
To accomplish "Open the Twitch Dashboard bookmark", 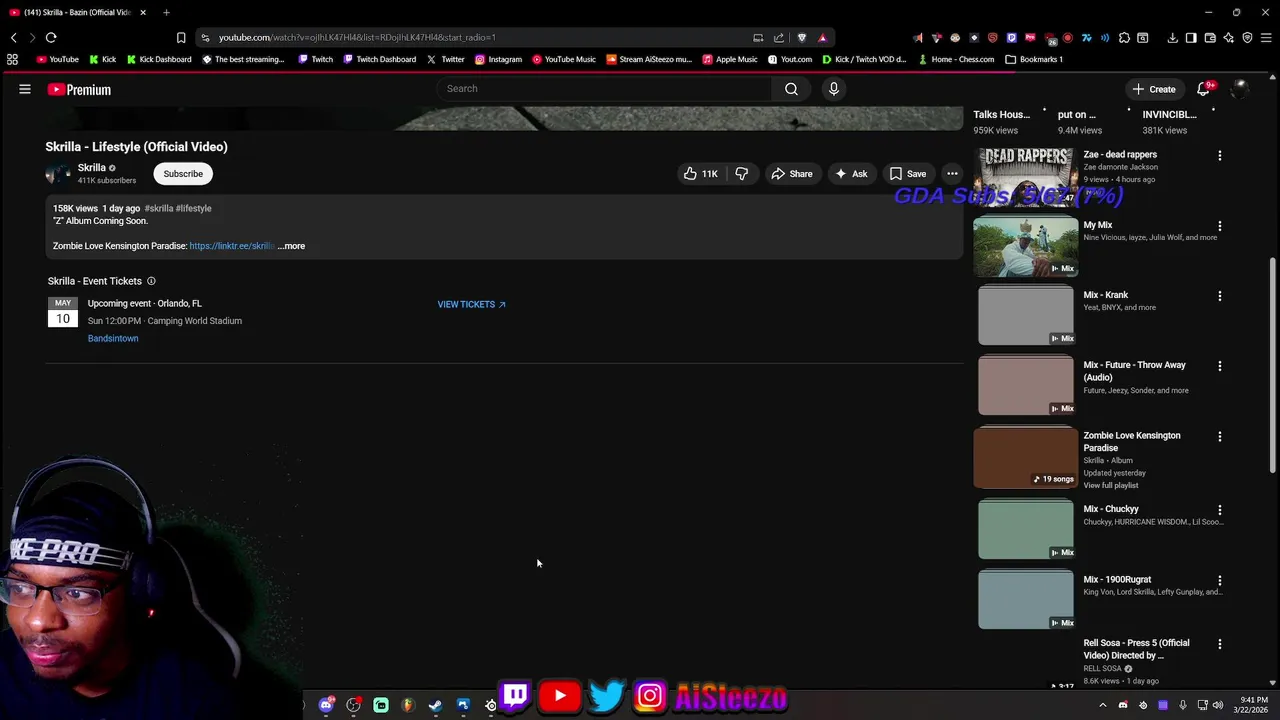I will pyautogui.click(x=379, y=59).
